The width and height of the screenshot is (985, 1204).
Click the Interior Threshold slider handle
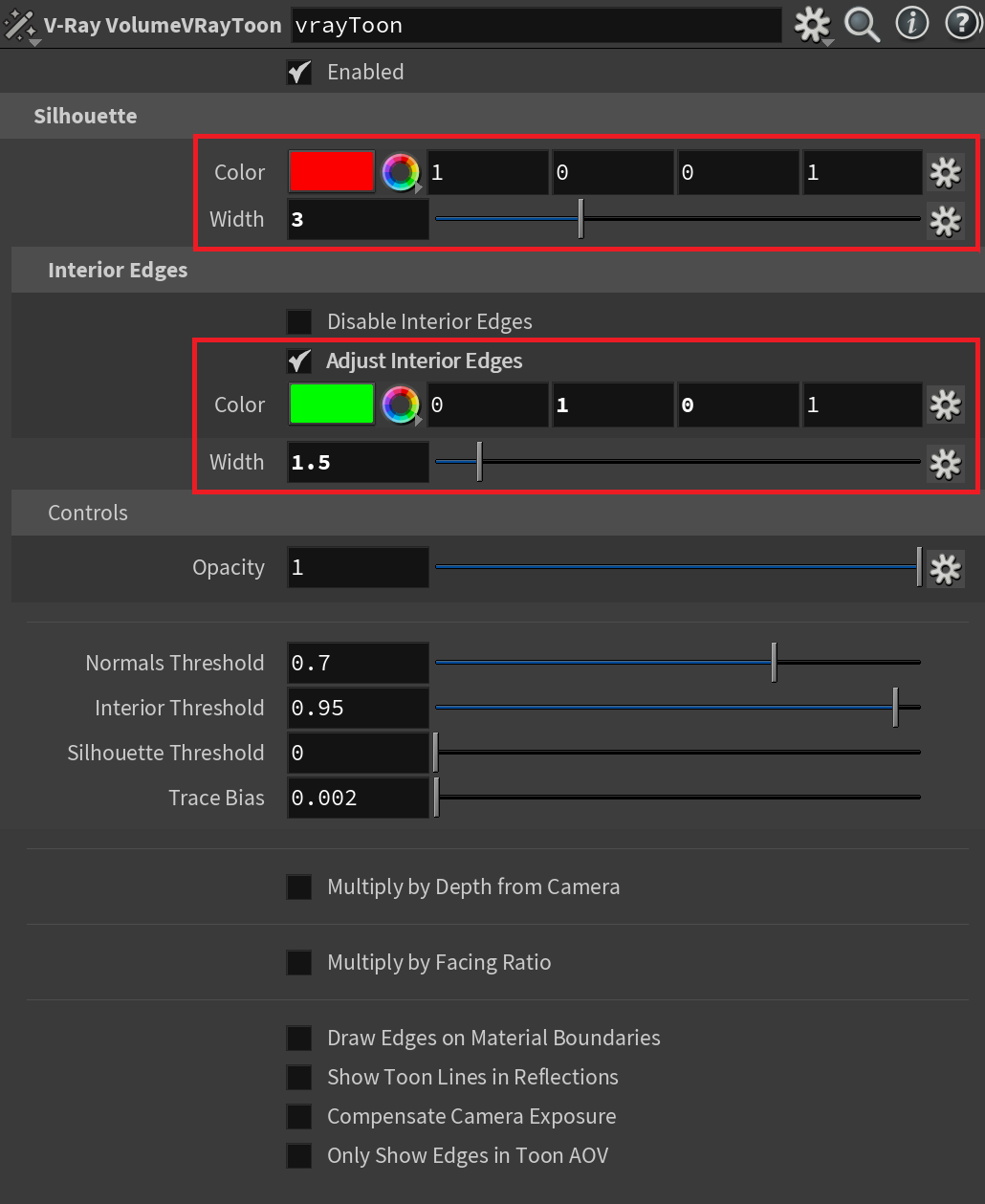click(x=895, y=708)
